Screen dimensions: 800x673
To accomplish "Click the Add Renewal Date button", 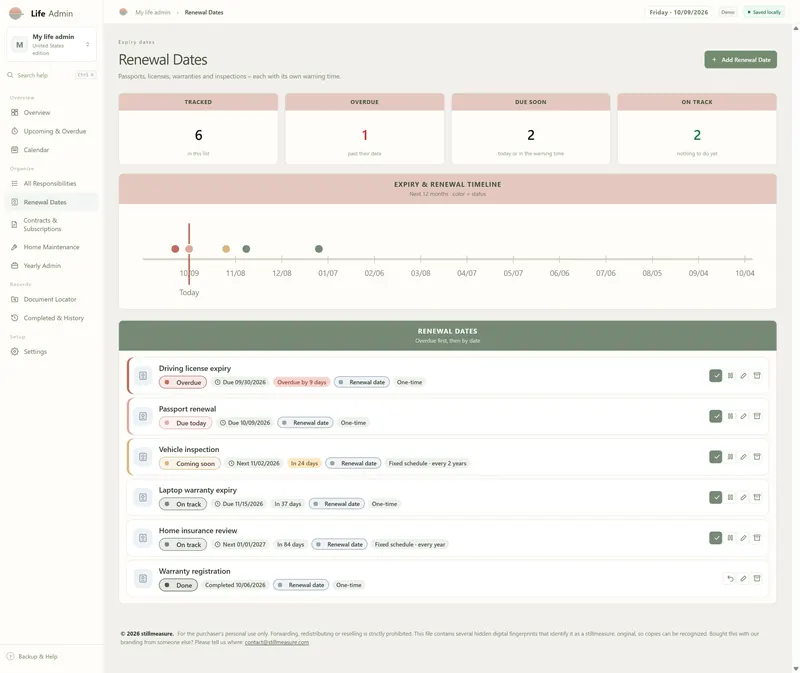I will tap(741, 60).
